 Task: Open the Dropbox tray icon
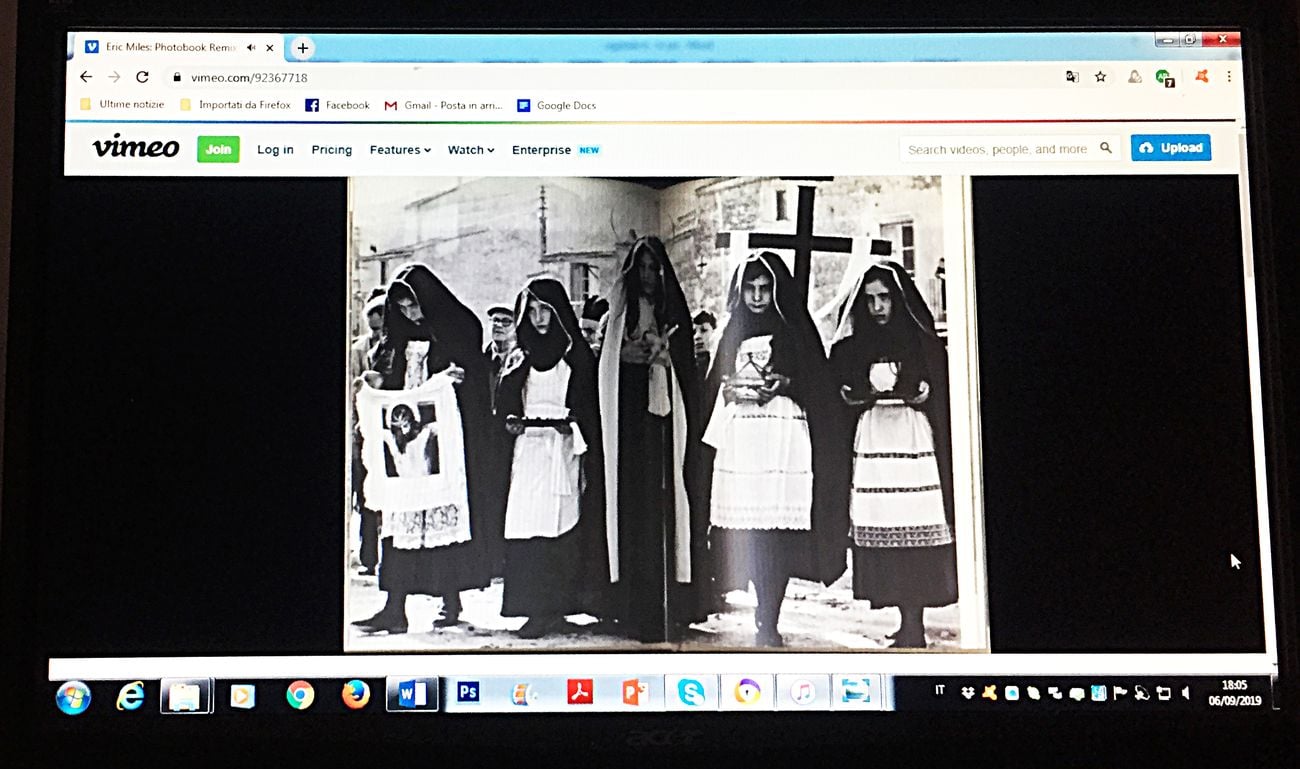click(969, 692)
